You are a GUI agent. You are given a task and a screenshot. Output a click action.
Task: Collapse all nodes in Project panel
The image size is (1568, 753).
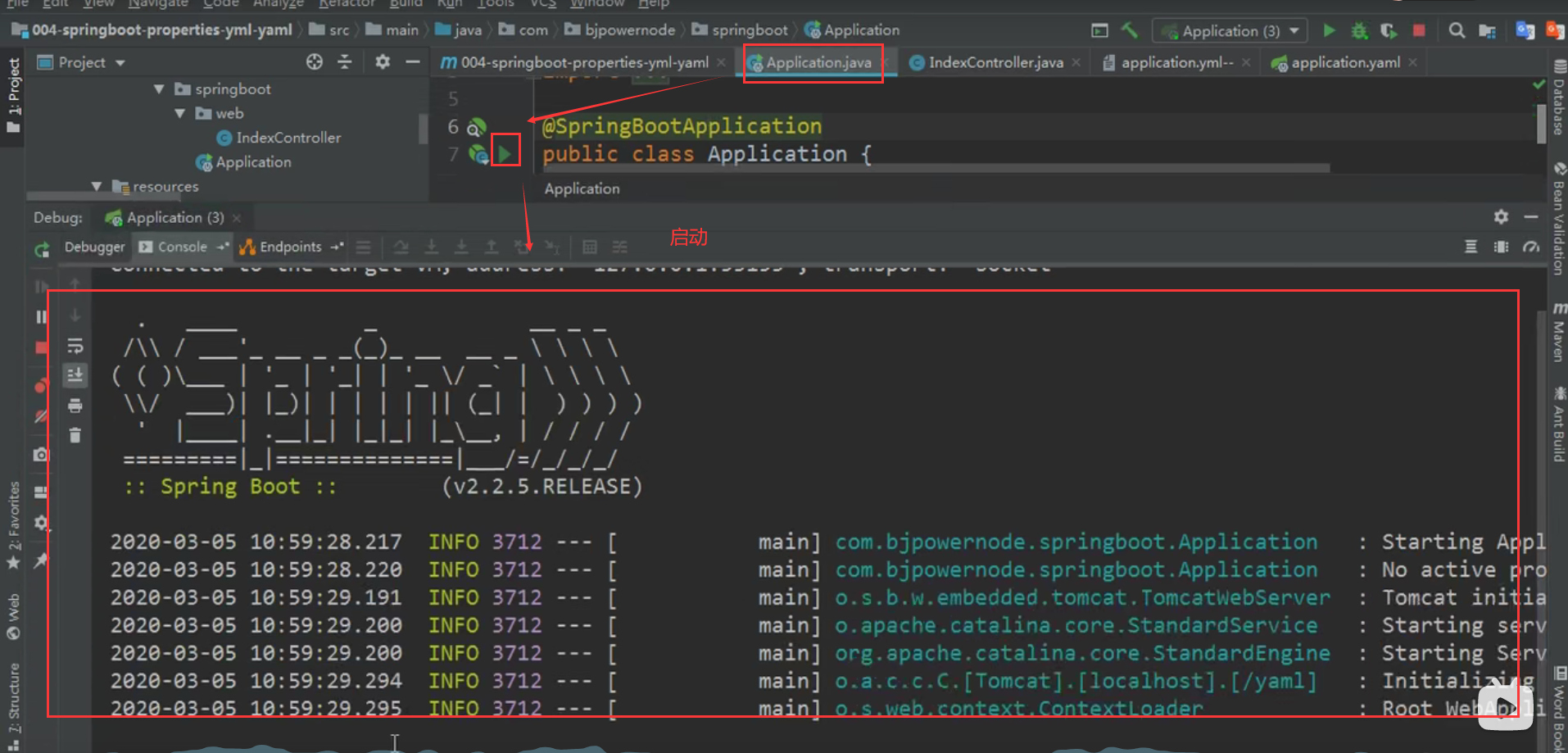click(345, 62)
